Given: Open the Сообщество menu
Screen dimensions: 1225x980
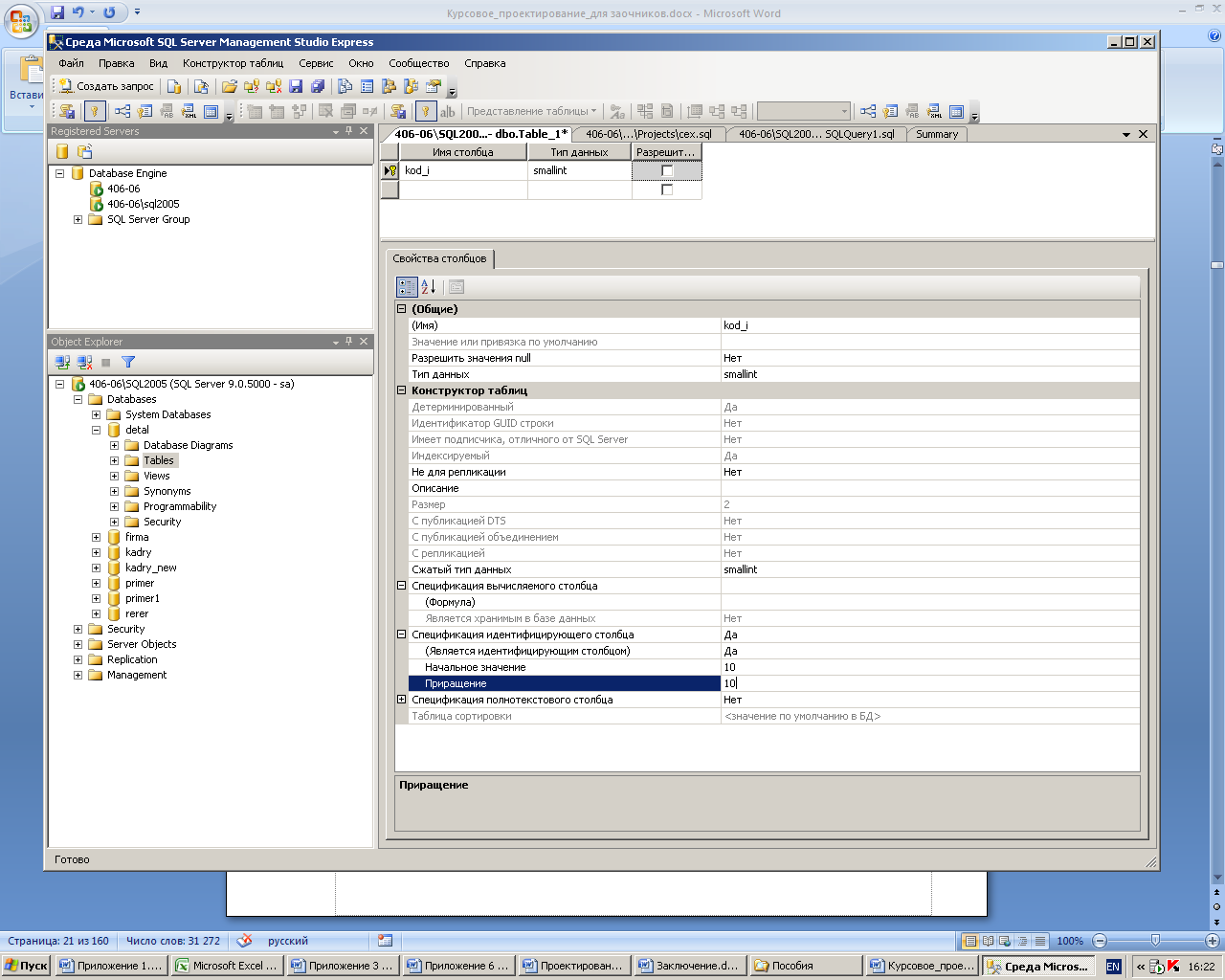Looking at the screenshot, I should pyautogui.click(x=419, y=63).
